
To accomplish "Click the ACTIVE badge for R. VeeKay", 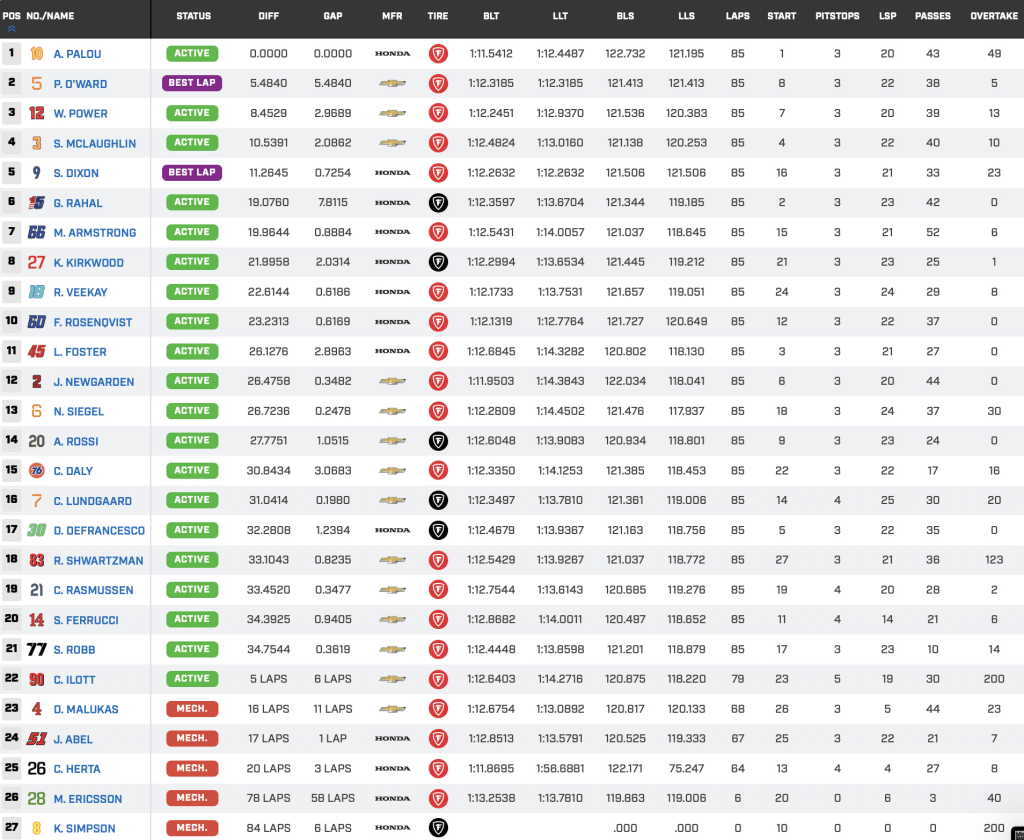I will pyautogui.click(x=192, y=291).
